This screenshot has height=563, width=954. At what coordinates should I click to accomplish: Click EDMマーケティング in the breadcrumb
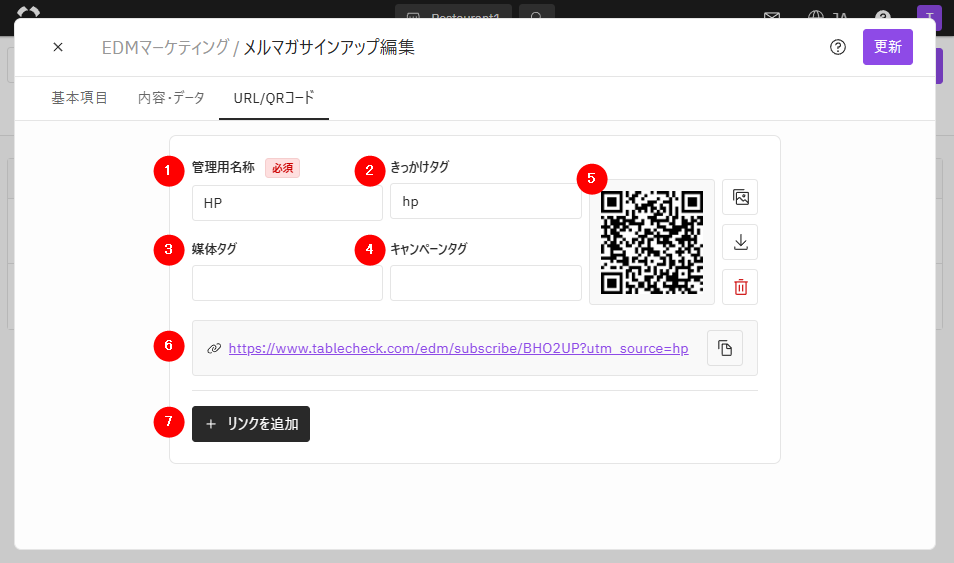(165, 47)
